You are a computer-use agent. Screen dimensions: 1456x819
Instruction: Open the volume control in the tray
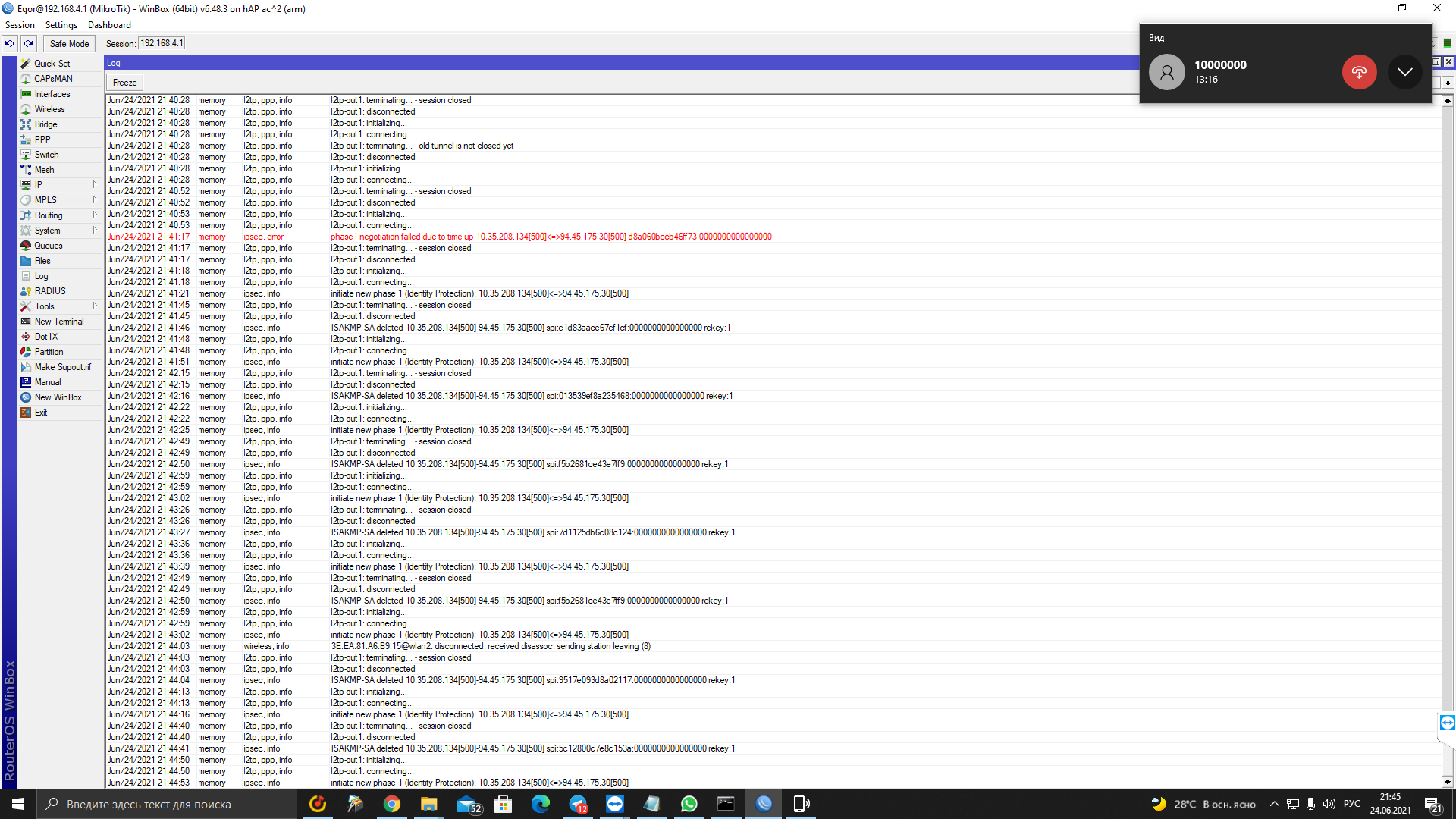tap(1329, 804)
